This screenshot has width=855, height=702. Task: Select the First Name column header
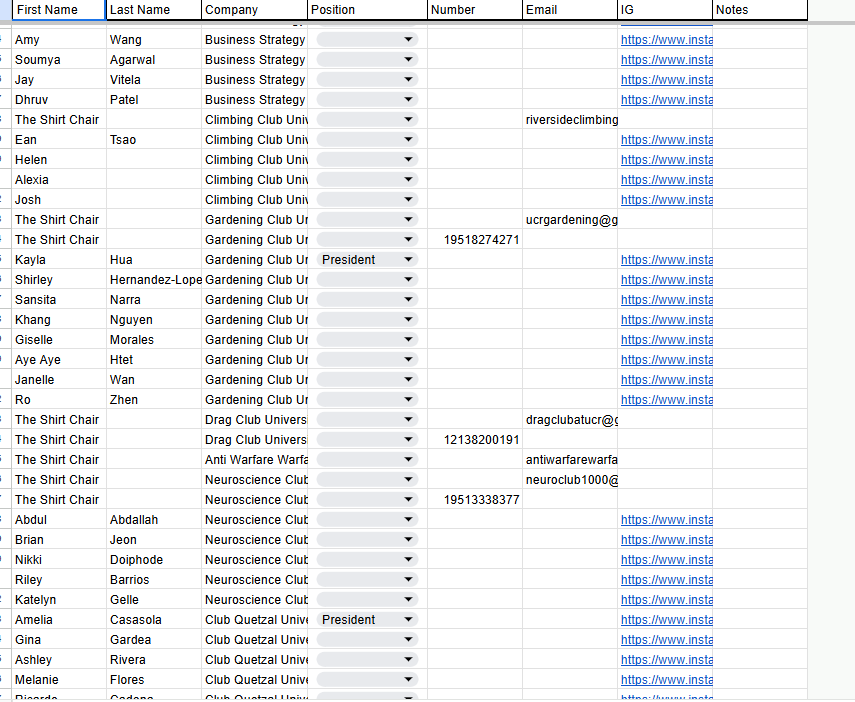pos(56,10)
